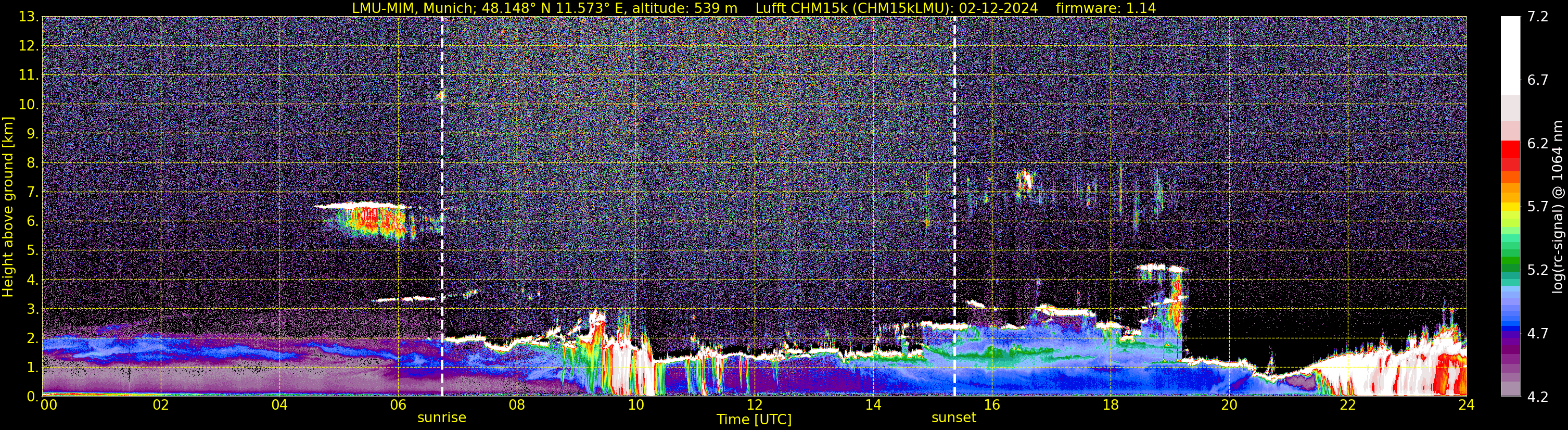Click the time axis tick label 02
The height and width of the screenshot is (430, 1568).
pyautogui.click(x=160, y=406)
